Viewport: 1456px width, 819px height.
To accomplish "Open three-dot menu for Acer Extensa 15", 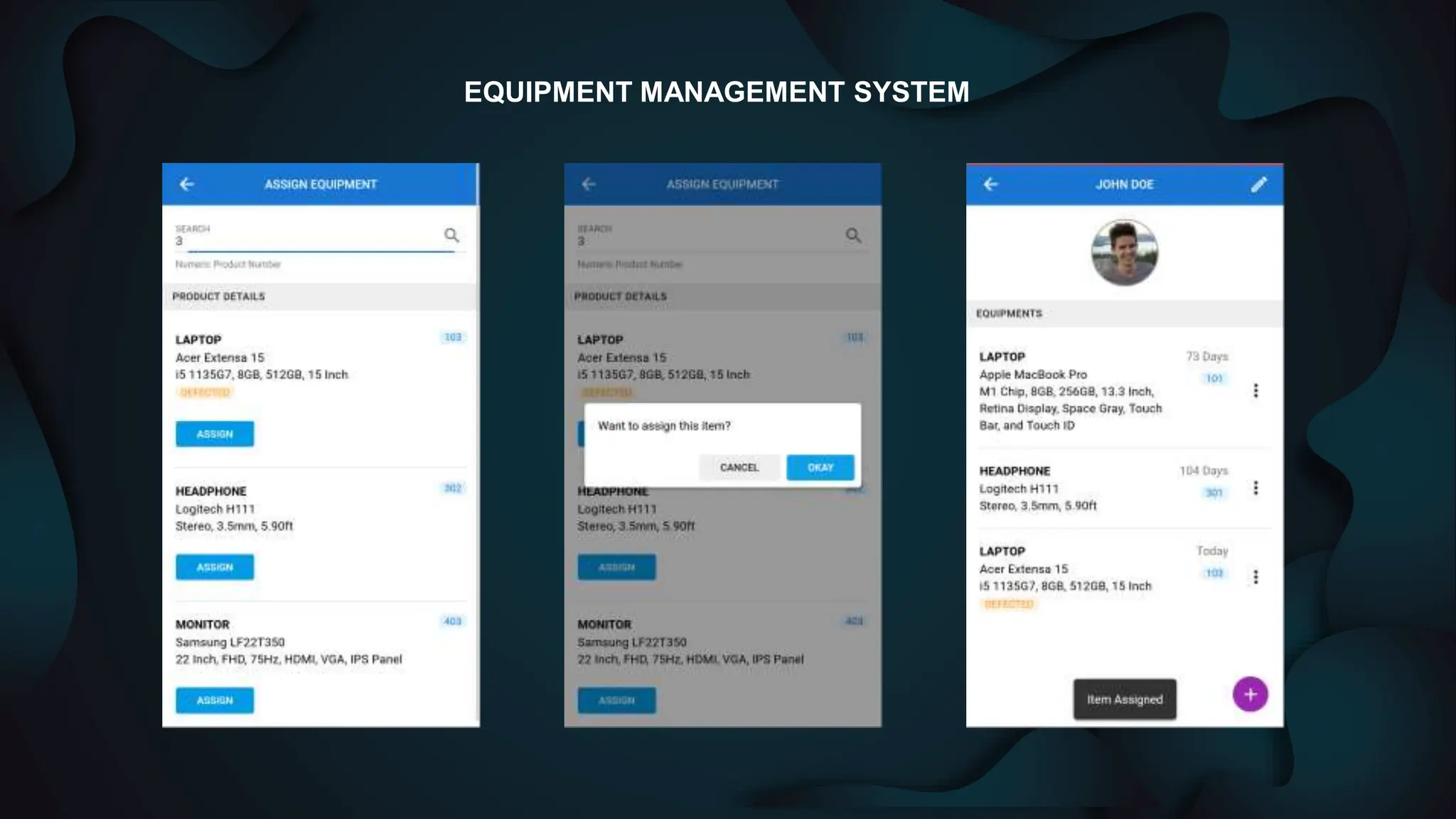I will tap(1256, 577).
